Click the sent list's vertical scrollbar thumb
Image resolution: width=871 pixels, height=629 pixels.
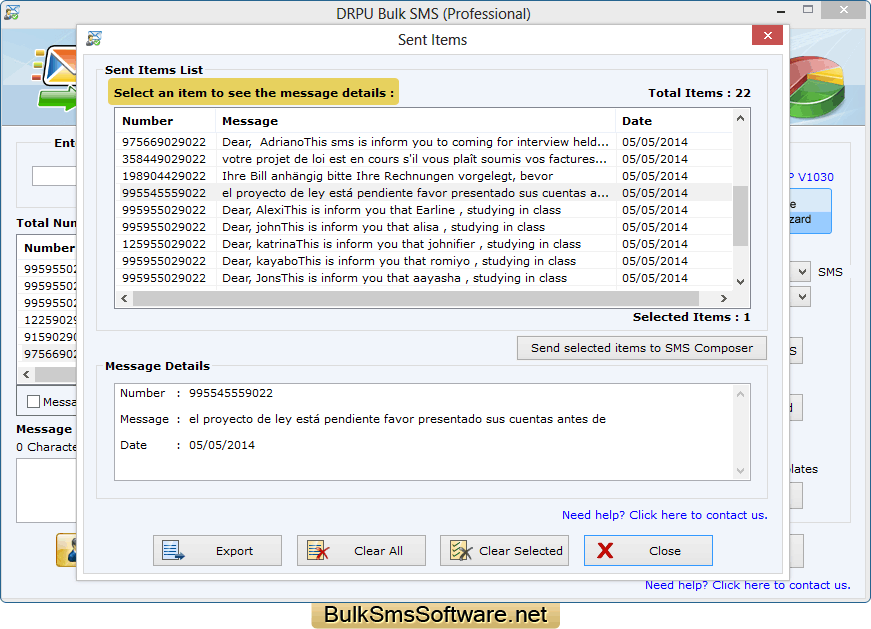[x=740, y=216]
